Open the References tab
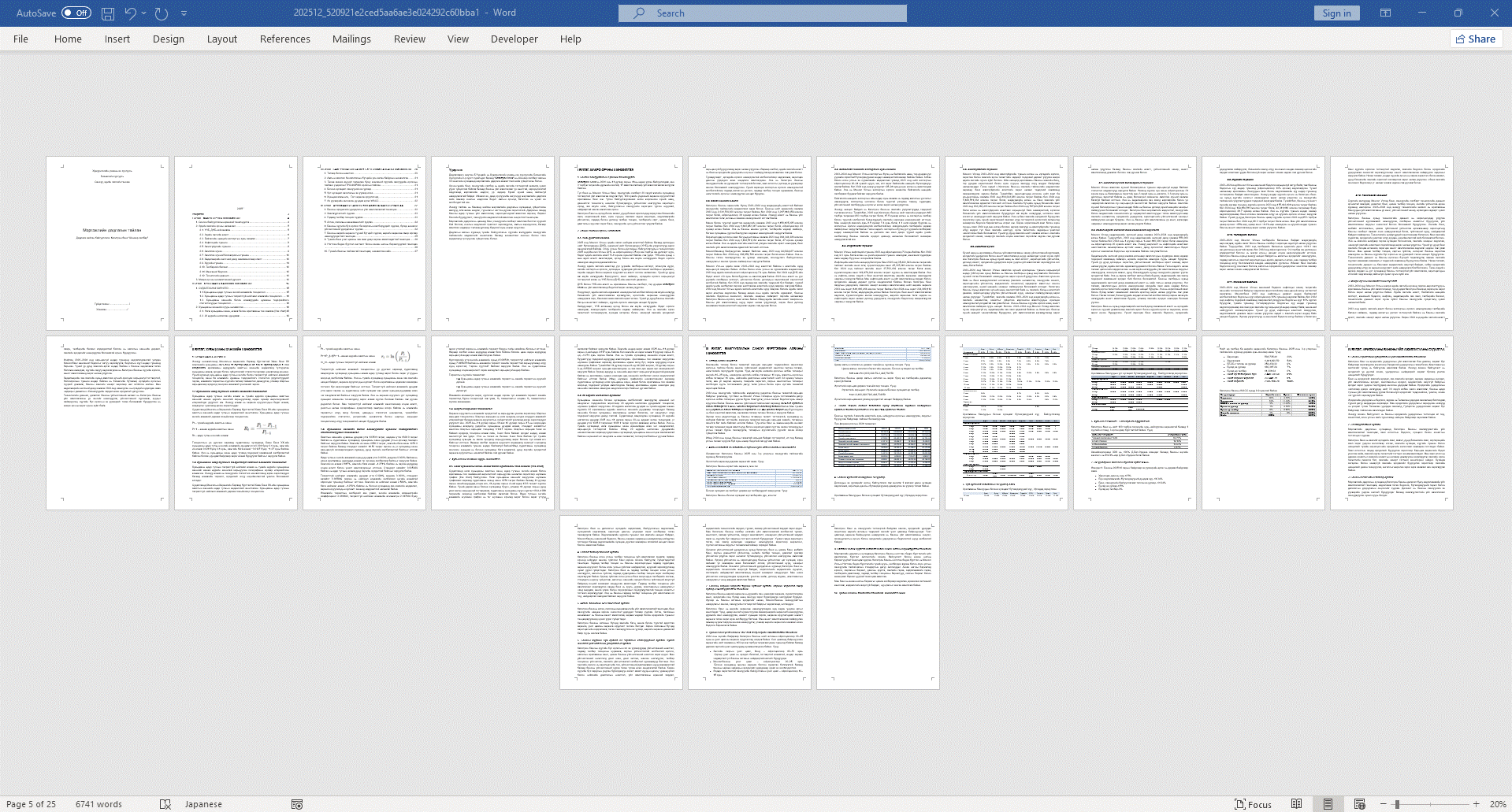 point(284,39)
